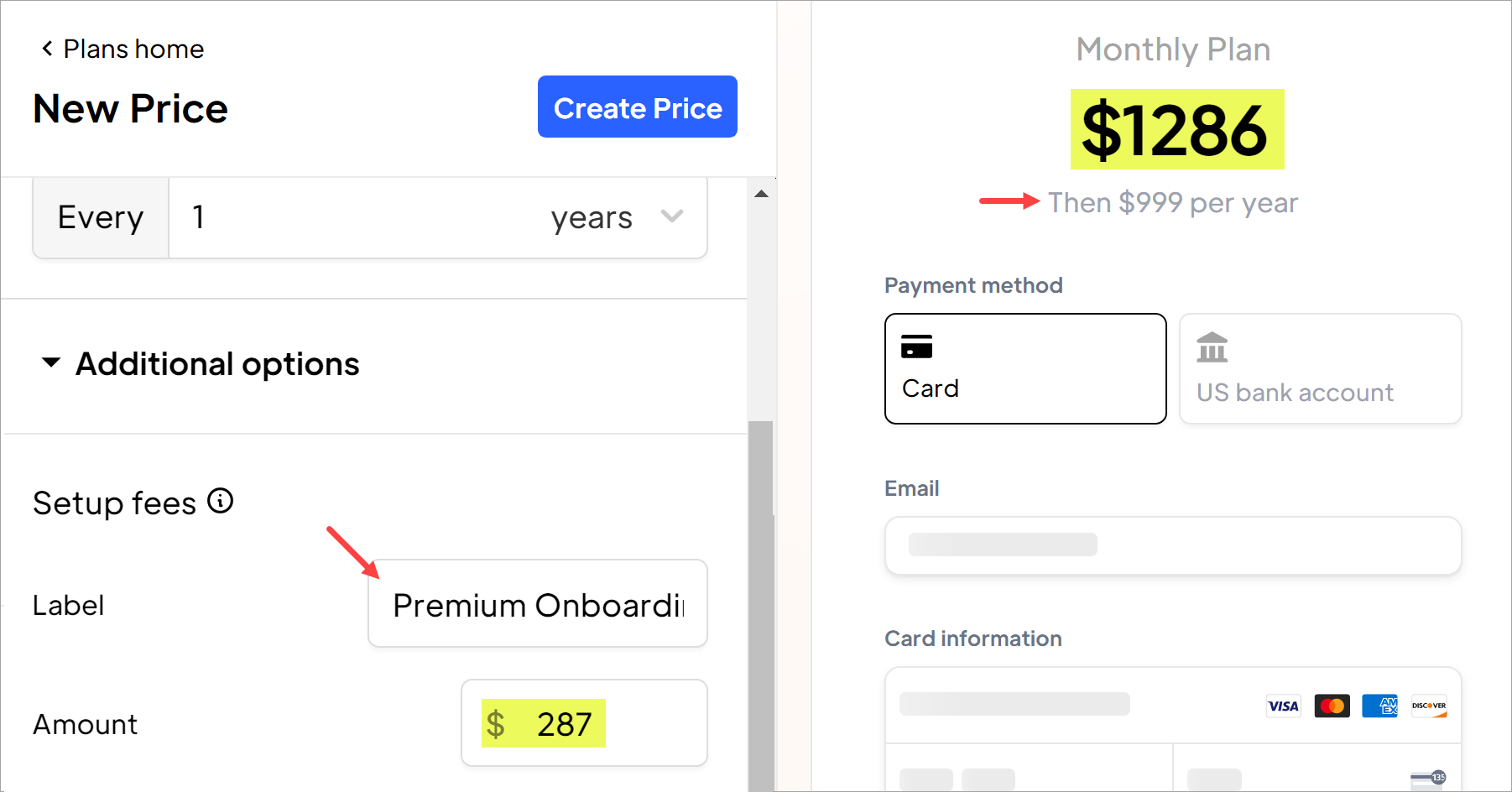Viewport: 1512px width, 792px height.
Task: Select the Card payment method icon
Action: (x=918, y=345)
